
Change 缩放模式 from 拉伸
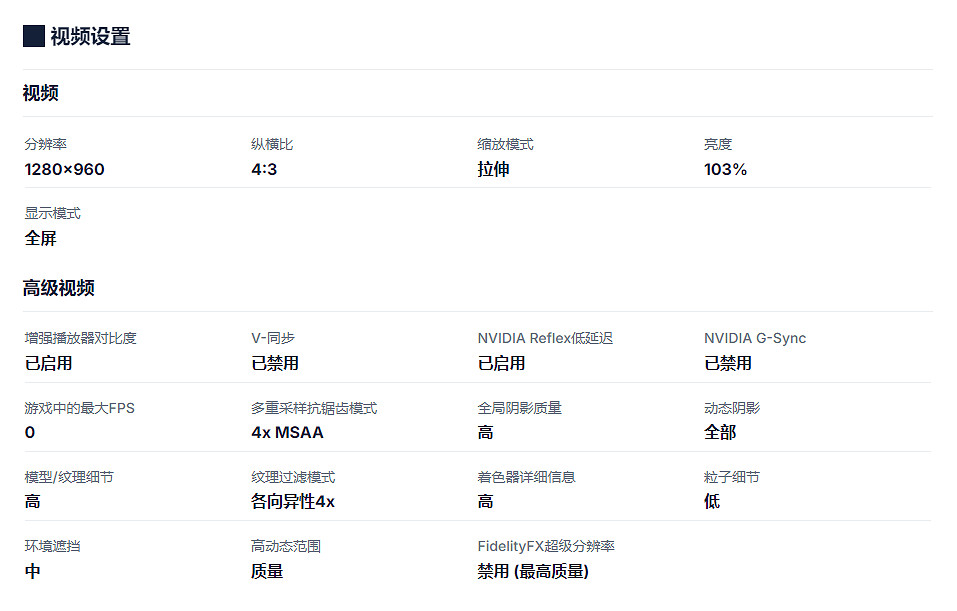(492, 169)
